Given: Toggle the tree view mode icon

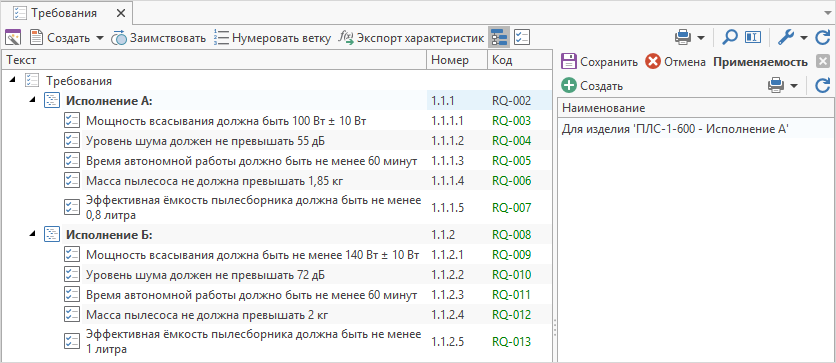Looking at the screenshot, I should [499, 38].
